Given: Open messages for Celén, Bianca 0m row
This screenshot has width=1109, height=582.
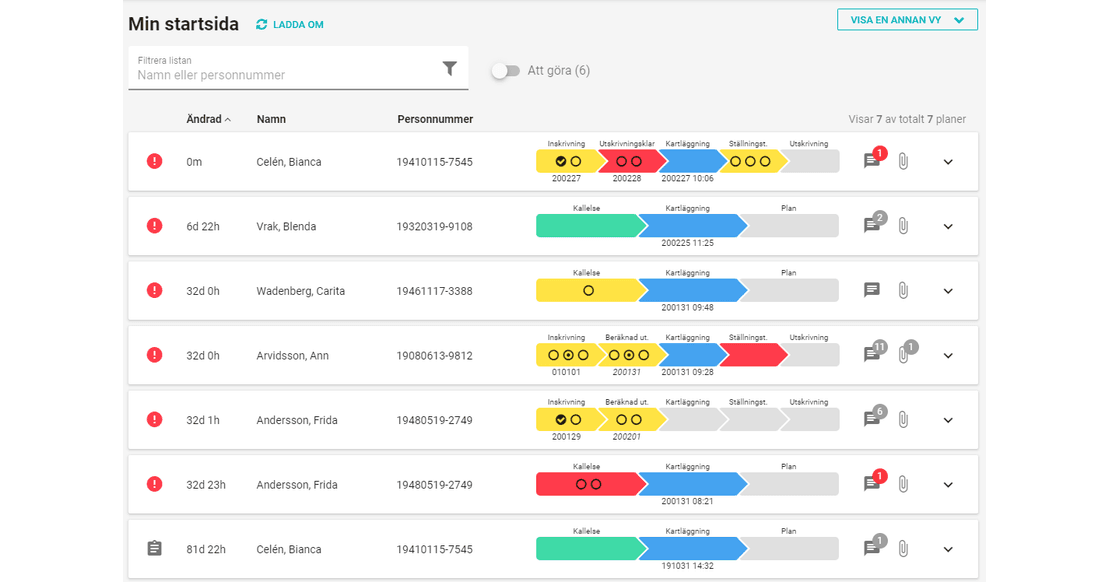Looking at the screenshot, I should [872, 161].
